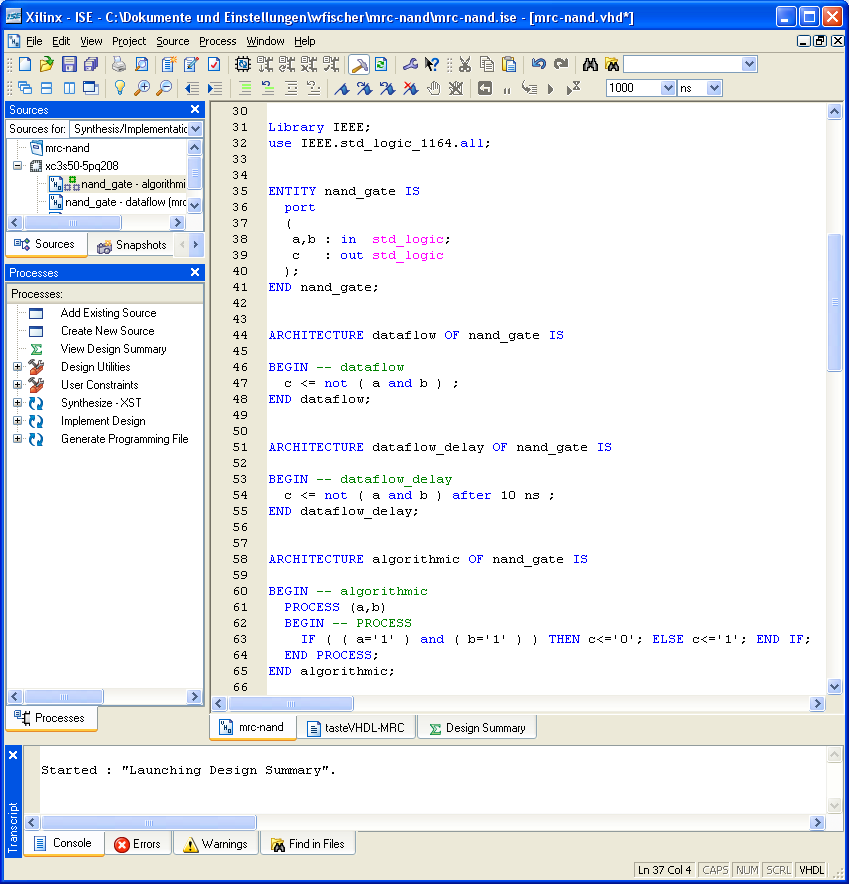Create a new source file document icon
This screenshot has height=884, width=849.
[24, 62]
